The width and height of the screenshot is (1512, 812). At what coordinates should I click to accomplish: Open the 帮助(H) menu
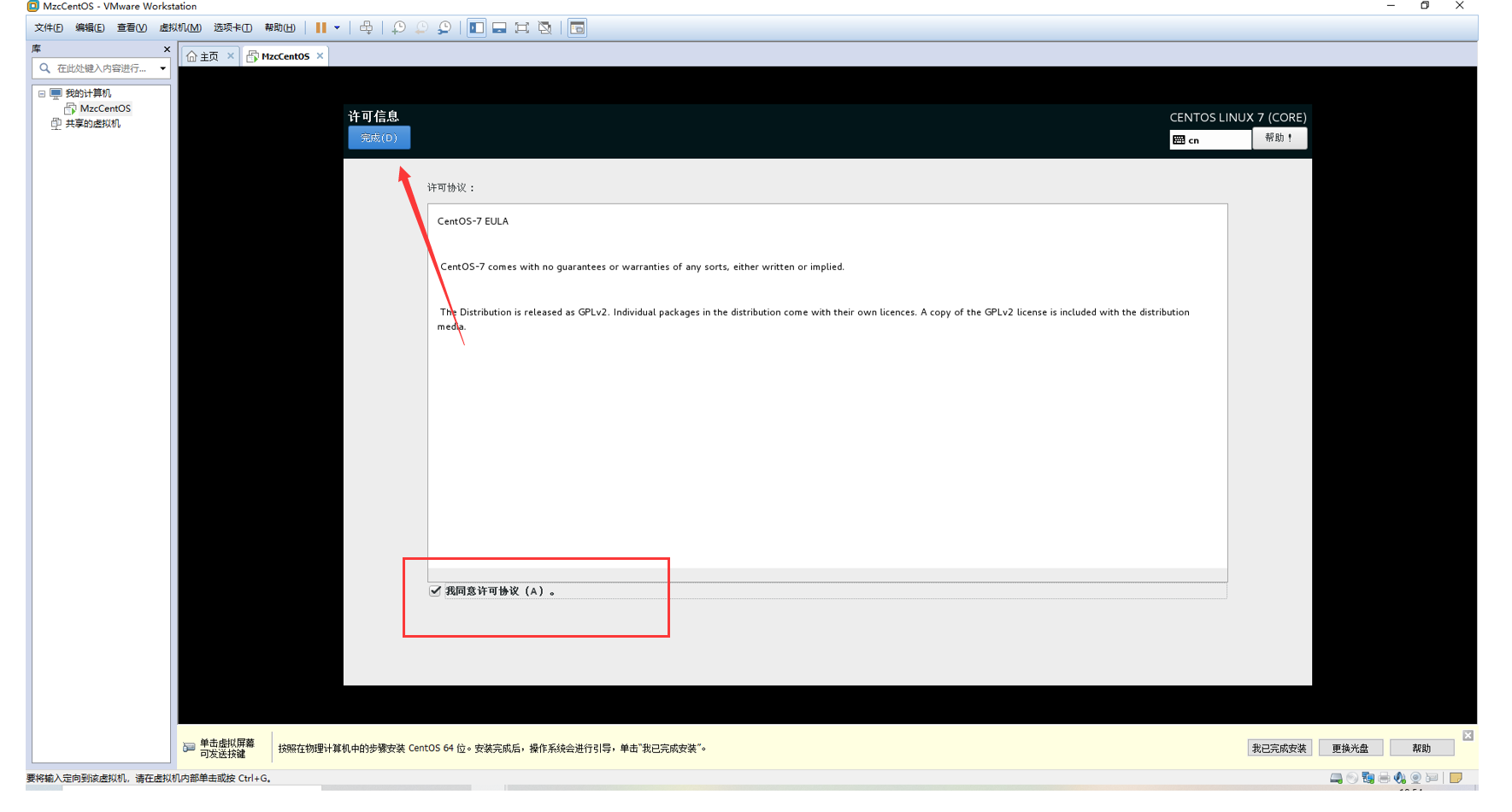tap(279, 27)
